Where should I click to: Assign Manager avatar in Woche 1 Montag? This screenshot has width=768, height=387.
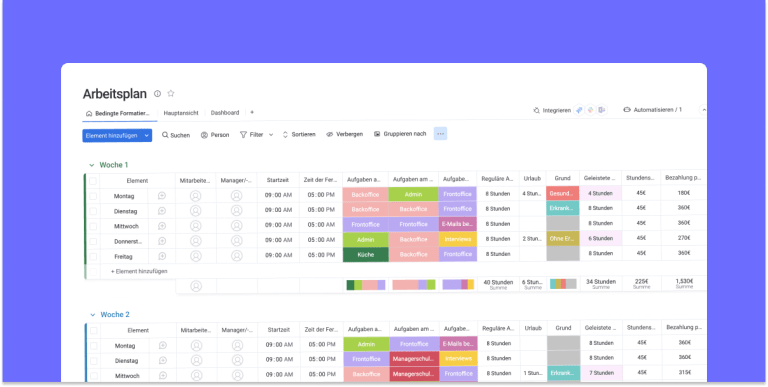237,196
